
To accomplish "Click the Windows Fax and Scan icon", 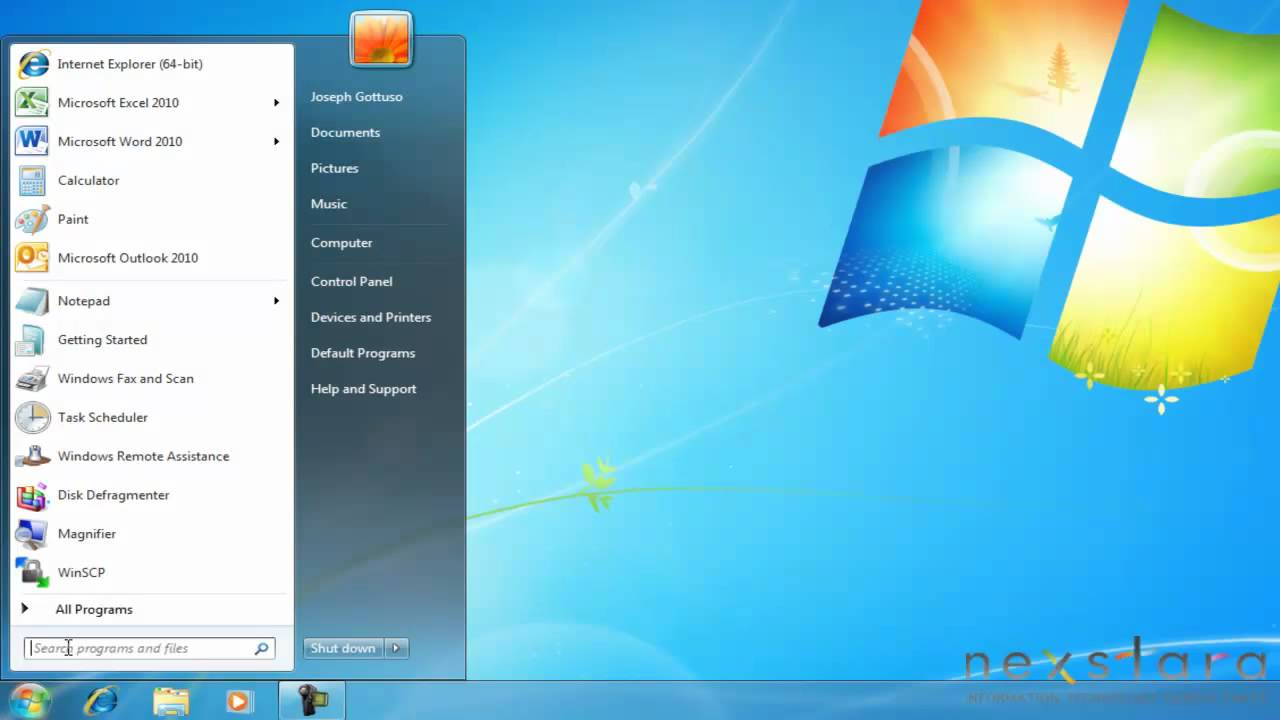I will click(x=32, y=379).
